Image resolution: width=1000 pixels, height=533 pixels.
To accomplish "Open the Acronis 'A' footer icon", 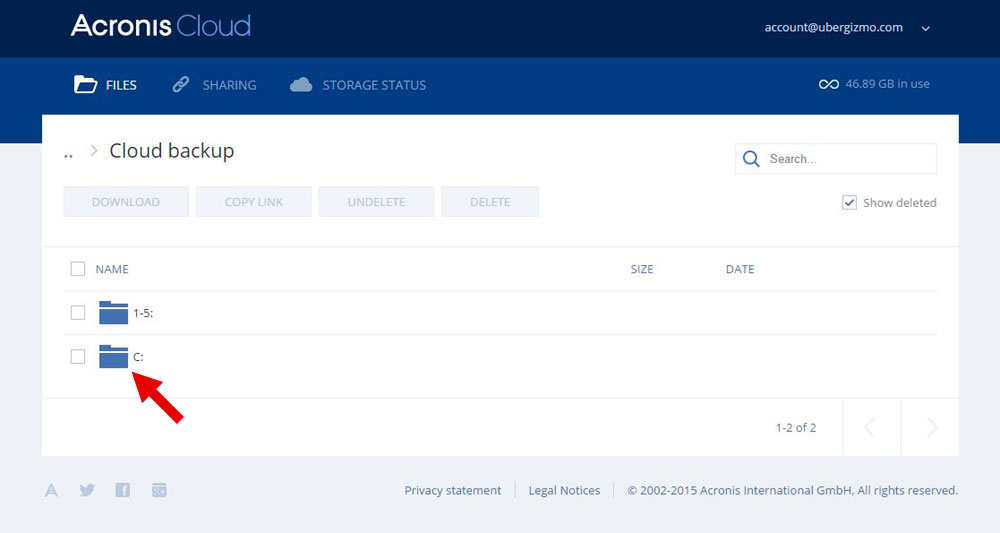I will tap(51, 490).
